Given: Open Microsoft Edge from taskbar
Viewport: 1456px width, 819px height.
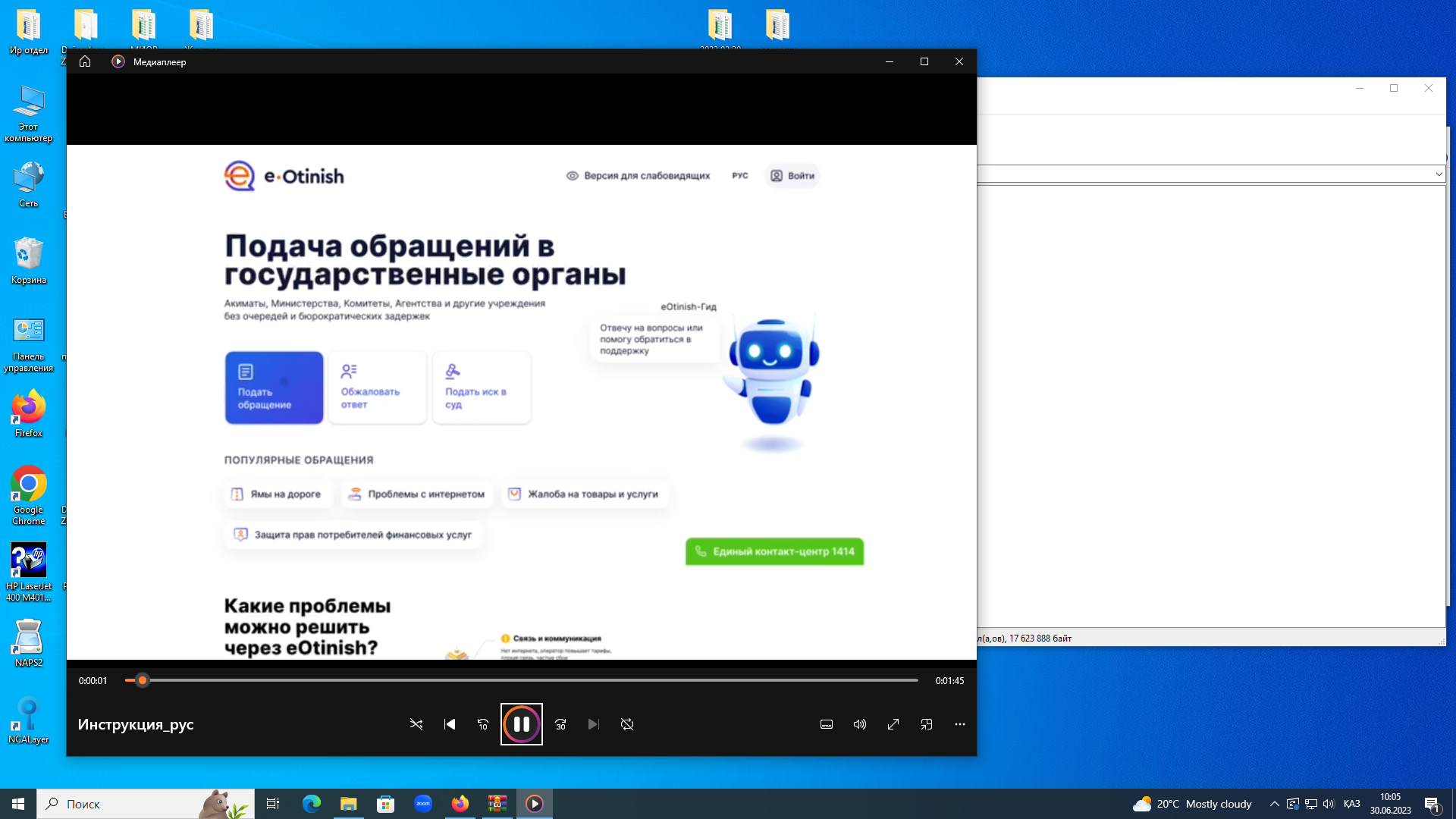Looking at the screenshot, I should 312,804.
